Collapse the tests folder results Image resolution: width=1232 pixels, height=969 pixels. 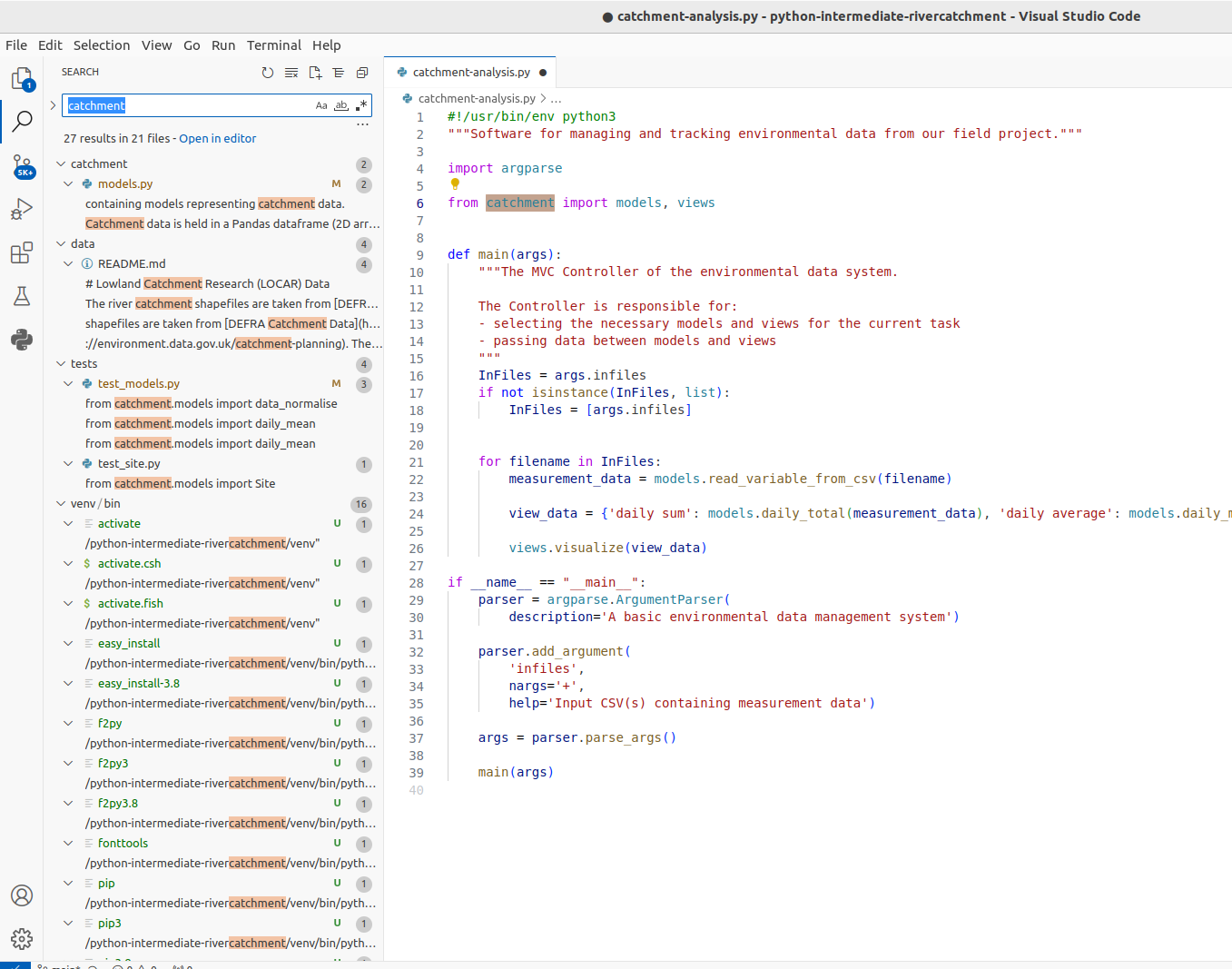(x=61, y=364)
